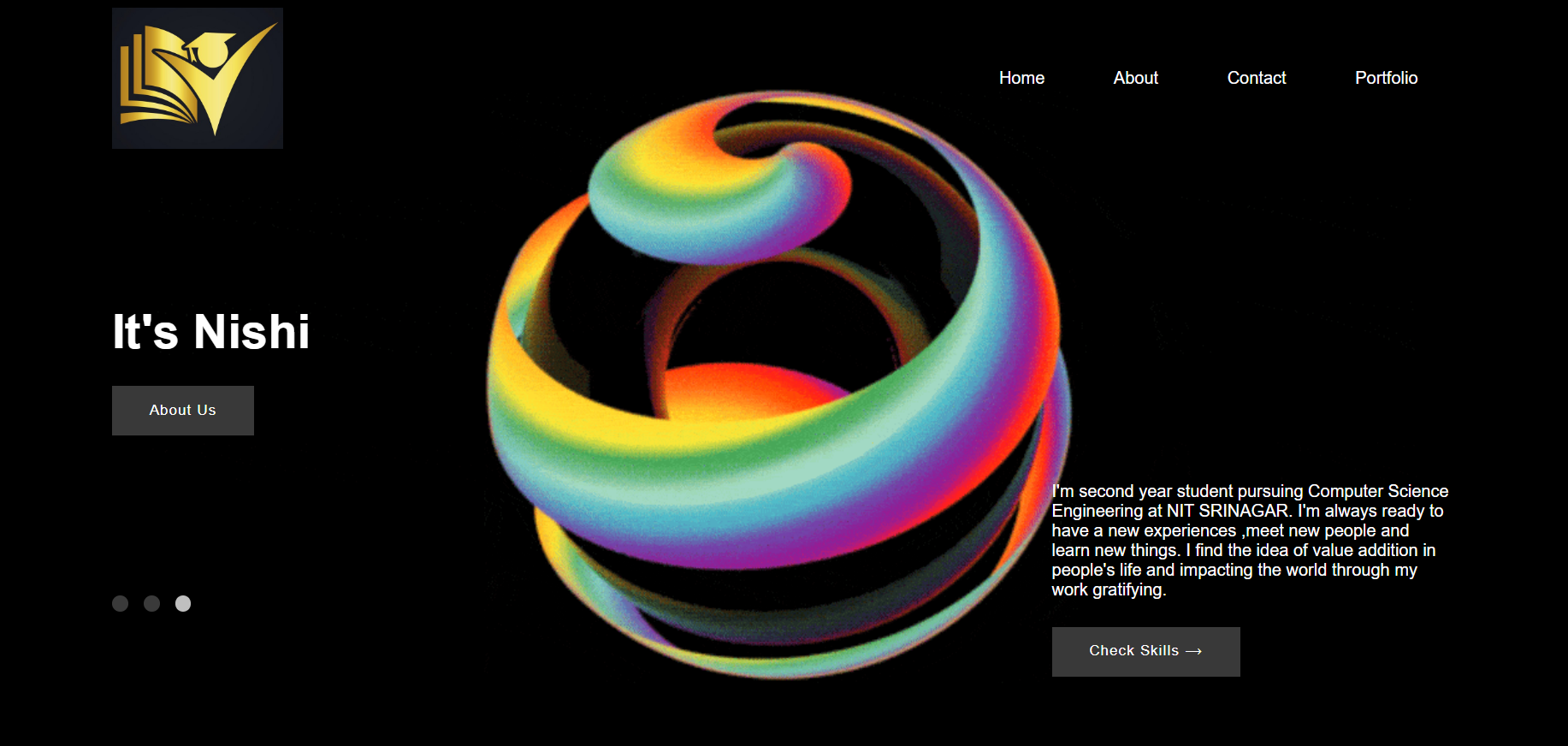
Task: Click the golden logo in the header
Action: click(x=197, y=79)
